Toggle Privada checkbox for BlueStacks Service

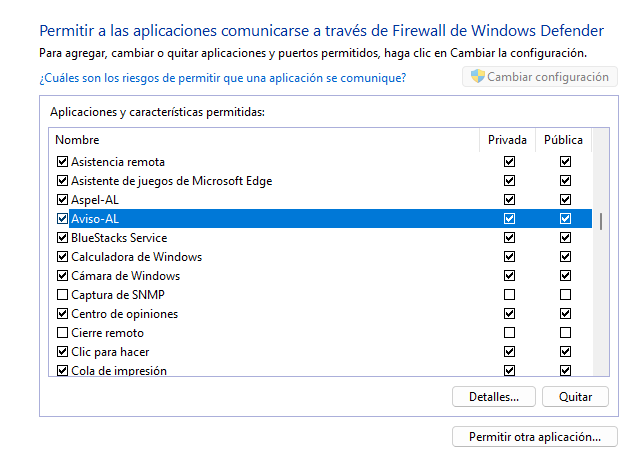click(510, 238)
